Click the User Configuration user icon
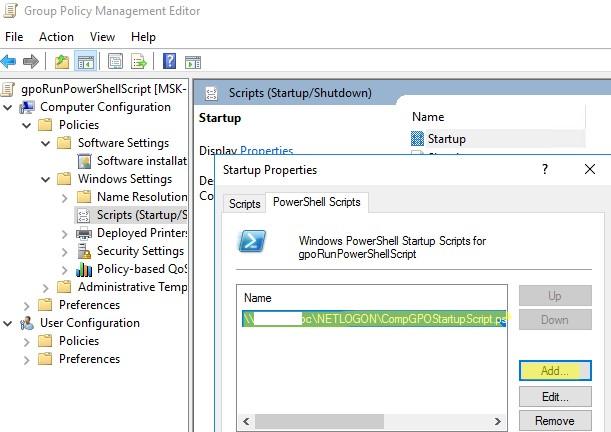Screen dimensions: 611x432 point(27,323)
